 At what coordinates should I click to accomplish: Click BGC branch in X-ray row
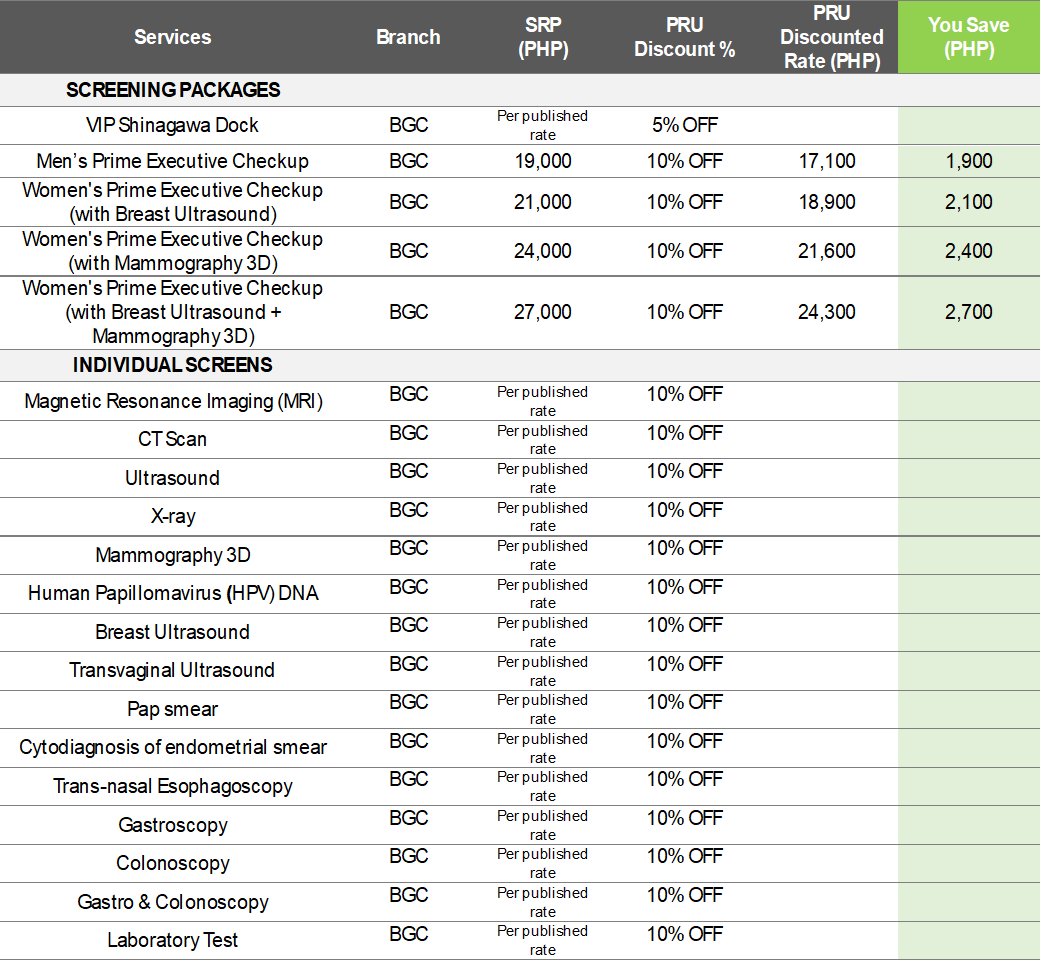pyautogui.click(x=408, y=510)
